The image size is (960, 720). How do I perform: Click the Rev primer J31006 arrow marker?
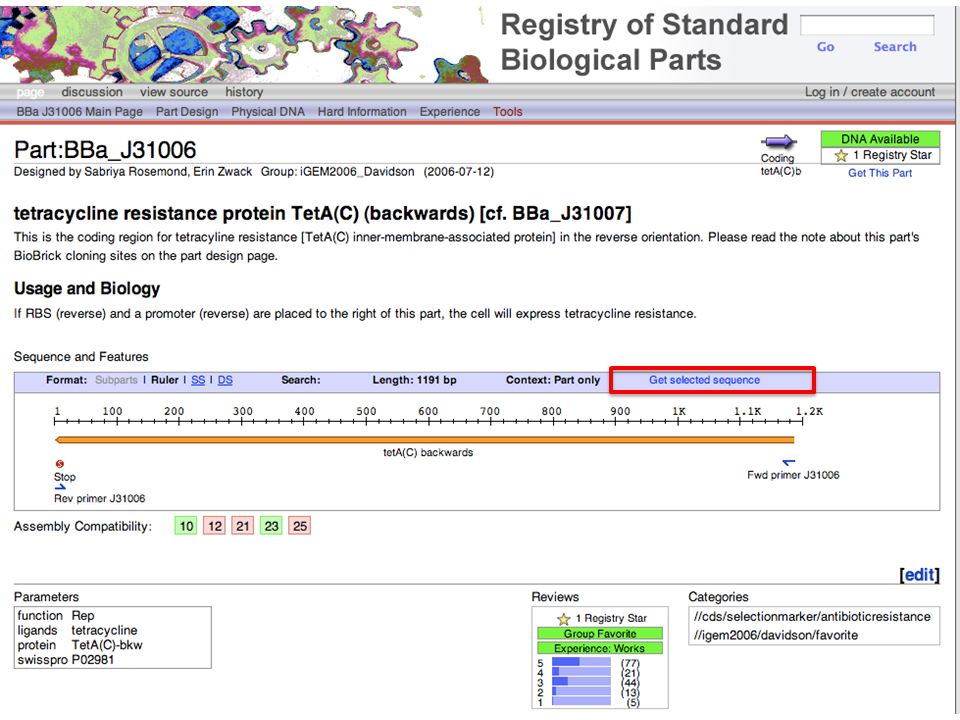[60, 487]
